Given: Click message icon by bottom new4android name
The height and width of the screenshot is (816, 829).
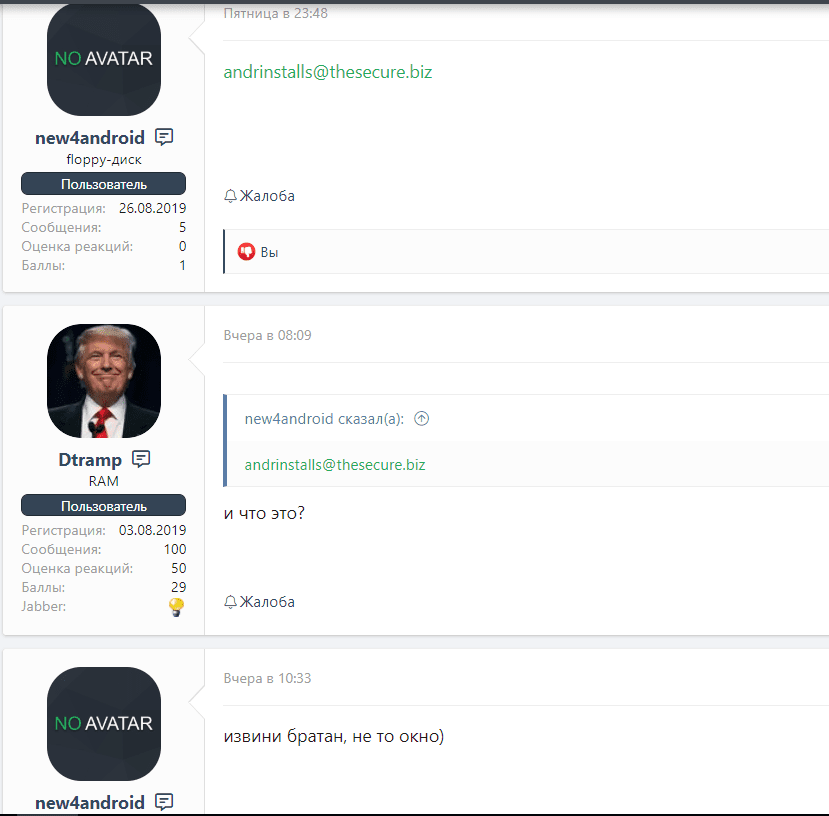Looking at the screenshot, I should [164, 802].
